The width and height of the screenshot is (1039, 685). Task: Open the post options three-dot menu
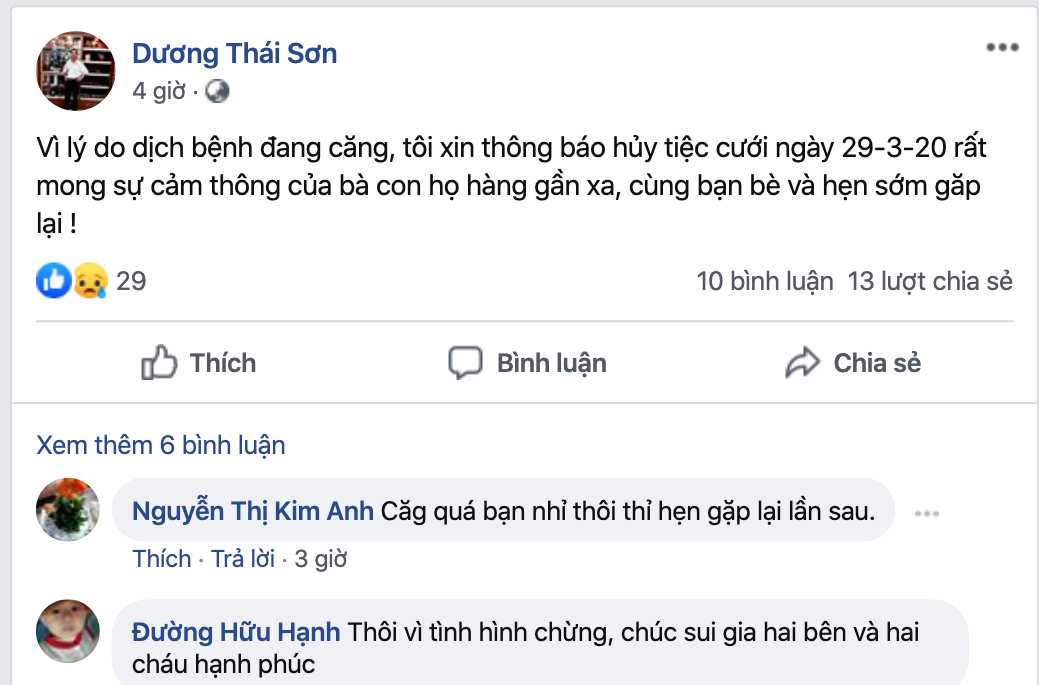tap(1002, 48)
